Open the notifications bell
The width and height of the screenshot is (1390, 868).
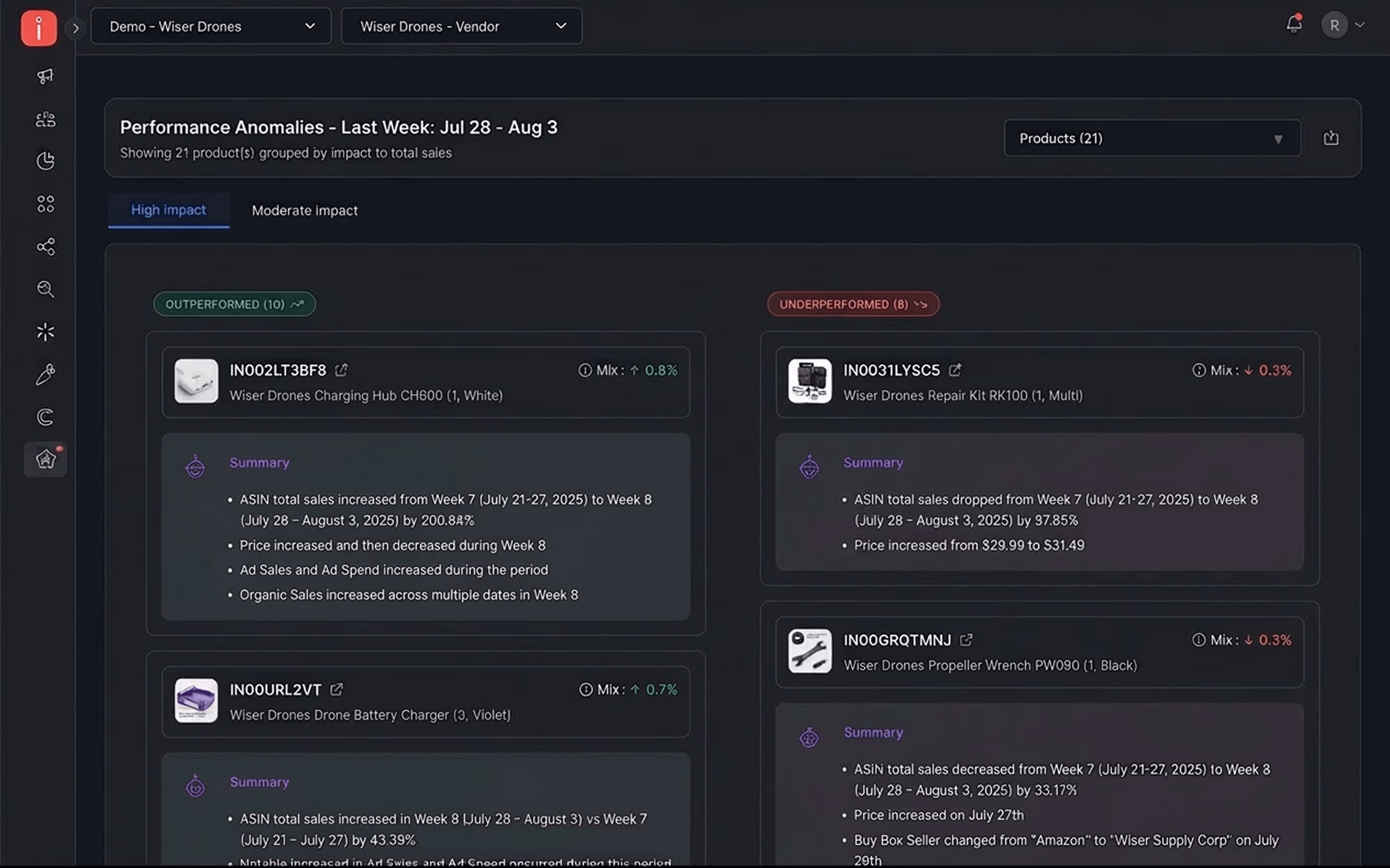(x=1294, y=24)
